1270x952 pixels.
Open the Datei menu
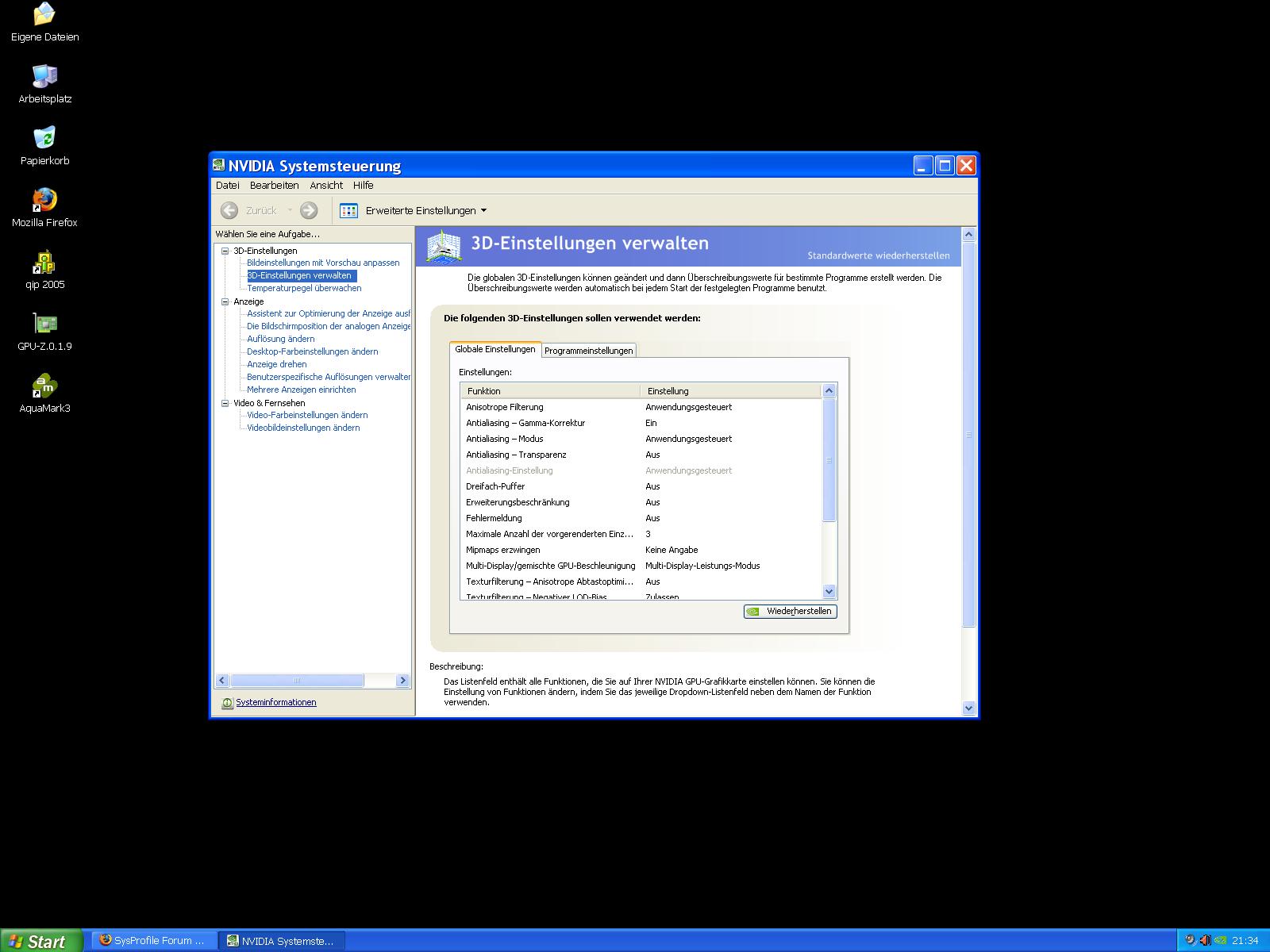coord(227,185)
